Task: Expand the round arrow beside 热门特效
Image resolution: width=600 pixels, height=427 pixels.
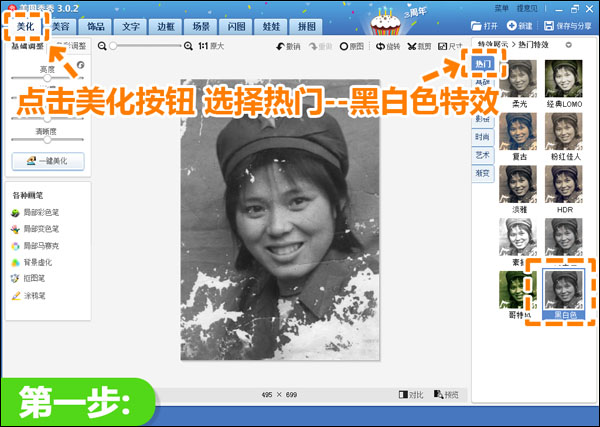Action: 569,45
